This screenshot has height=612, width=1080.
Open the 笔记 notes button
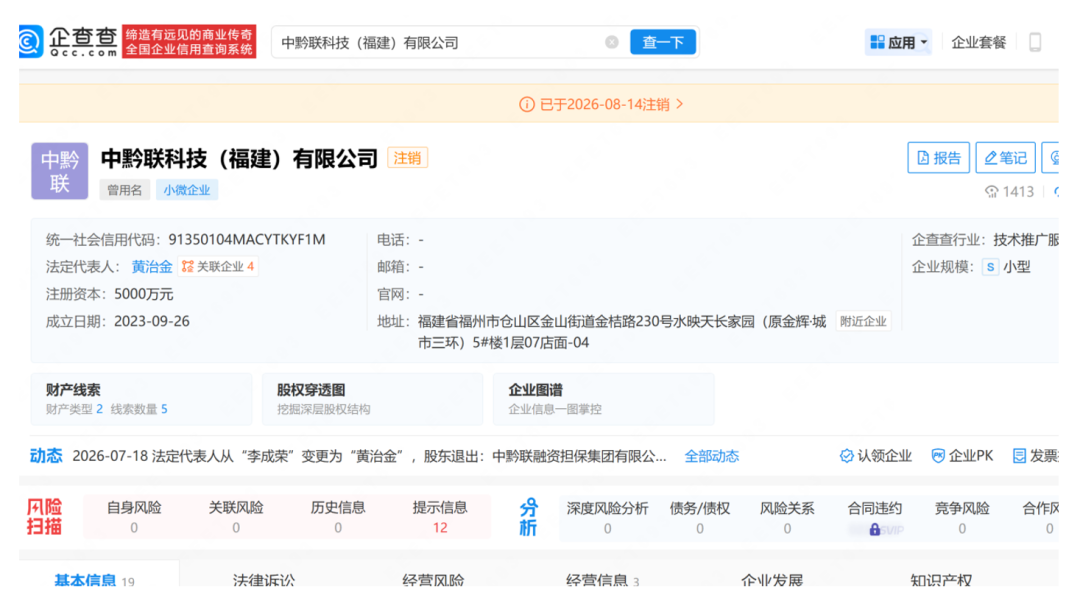pos(1005,158)
